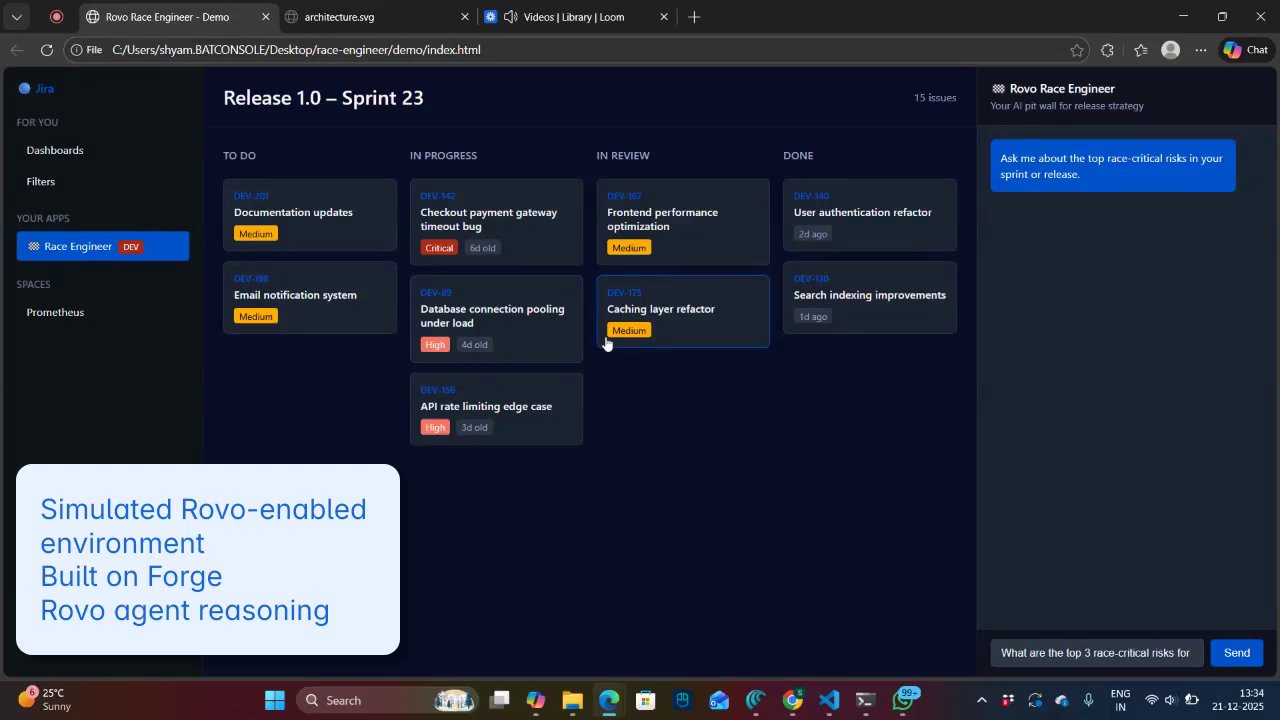1280x720 pixels.
Task: Click the 15 issues count text
Action: pyautogui.click(x=935, y=98)
